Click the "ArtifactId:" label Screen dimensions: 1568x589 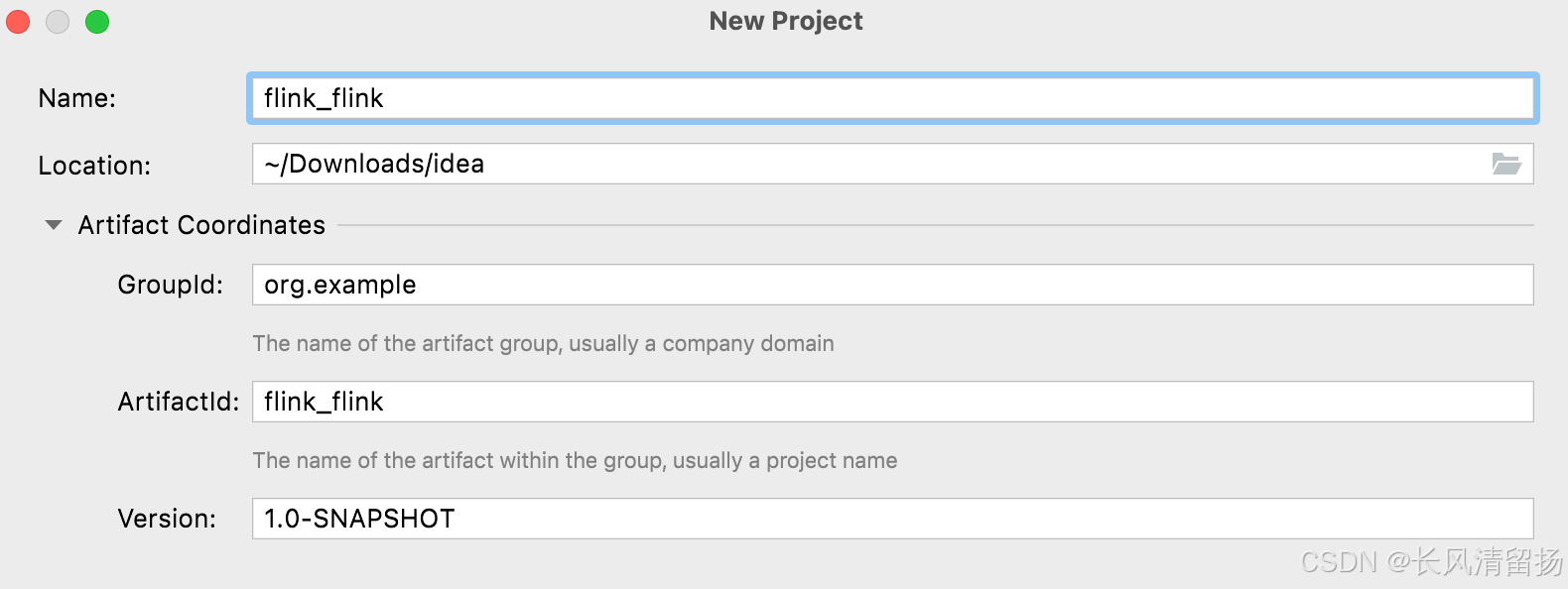179,402
